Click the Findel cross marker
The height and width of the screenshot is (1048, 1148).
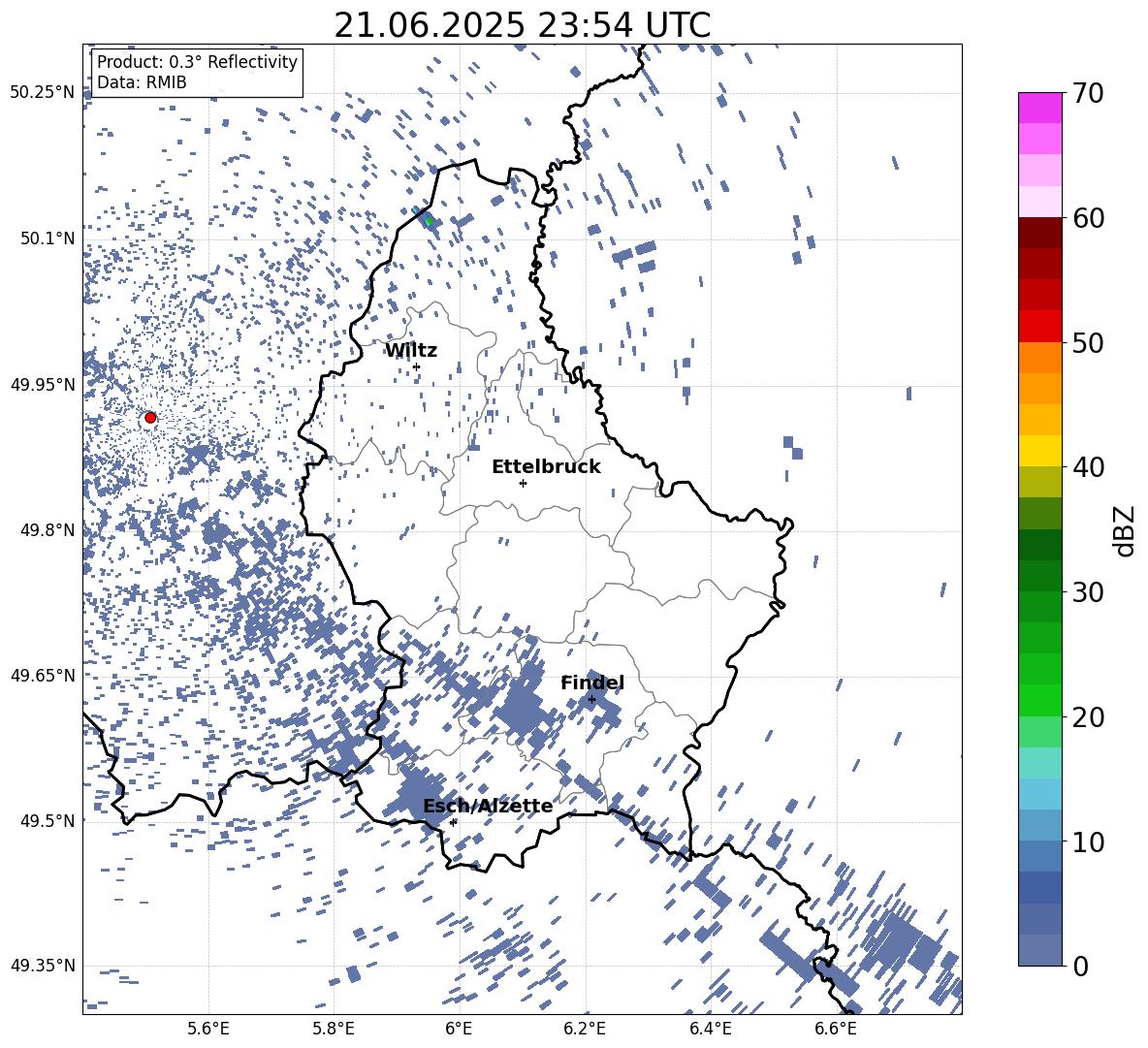click(592, 700)
